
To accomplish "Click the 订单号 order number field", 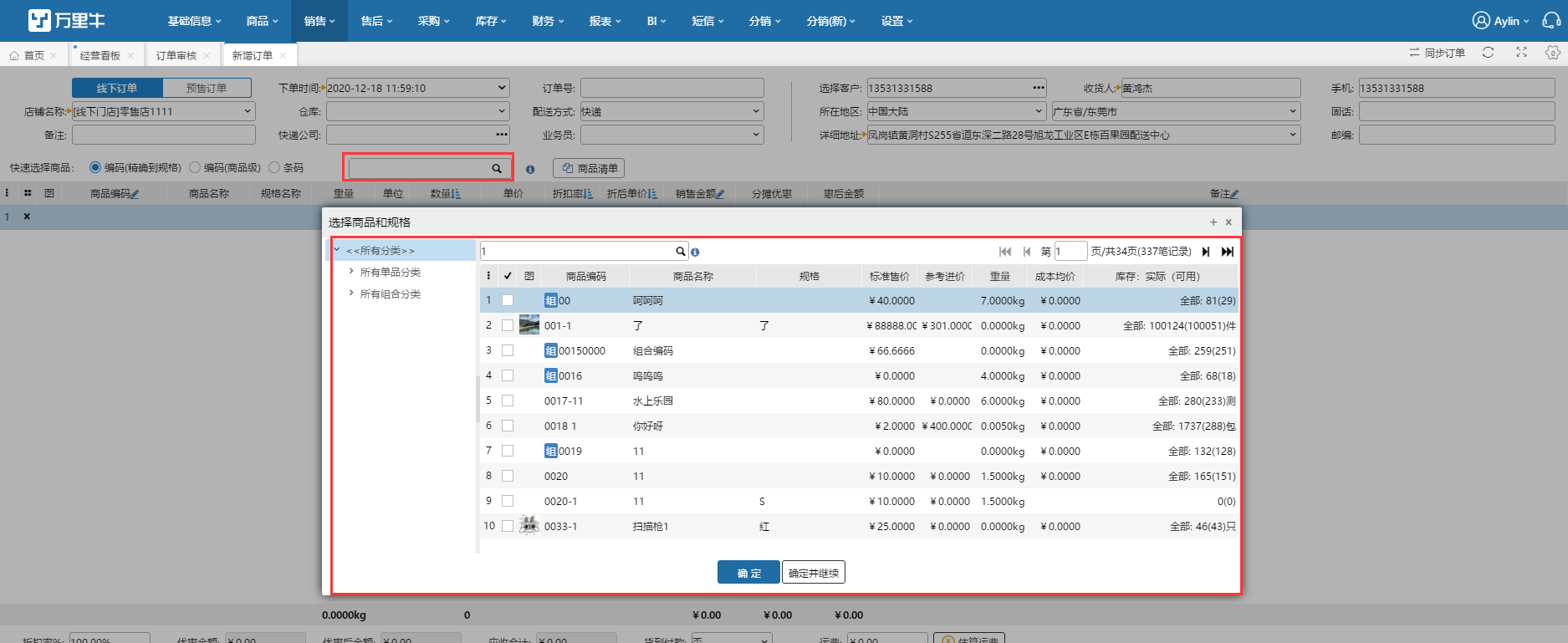I will click(672, 88).
